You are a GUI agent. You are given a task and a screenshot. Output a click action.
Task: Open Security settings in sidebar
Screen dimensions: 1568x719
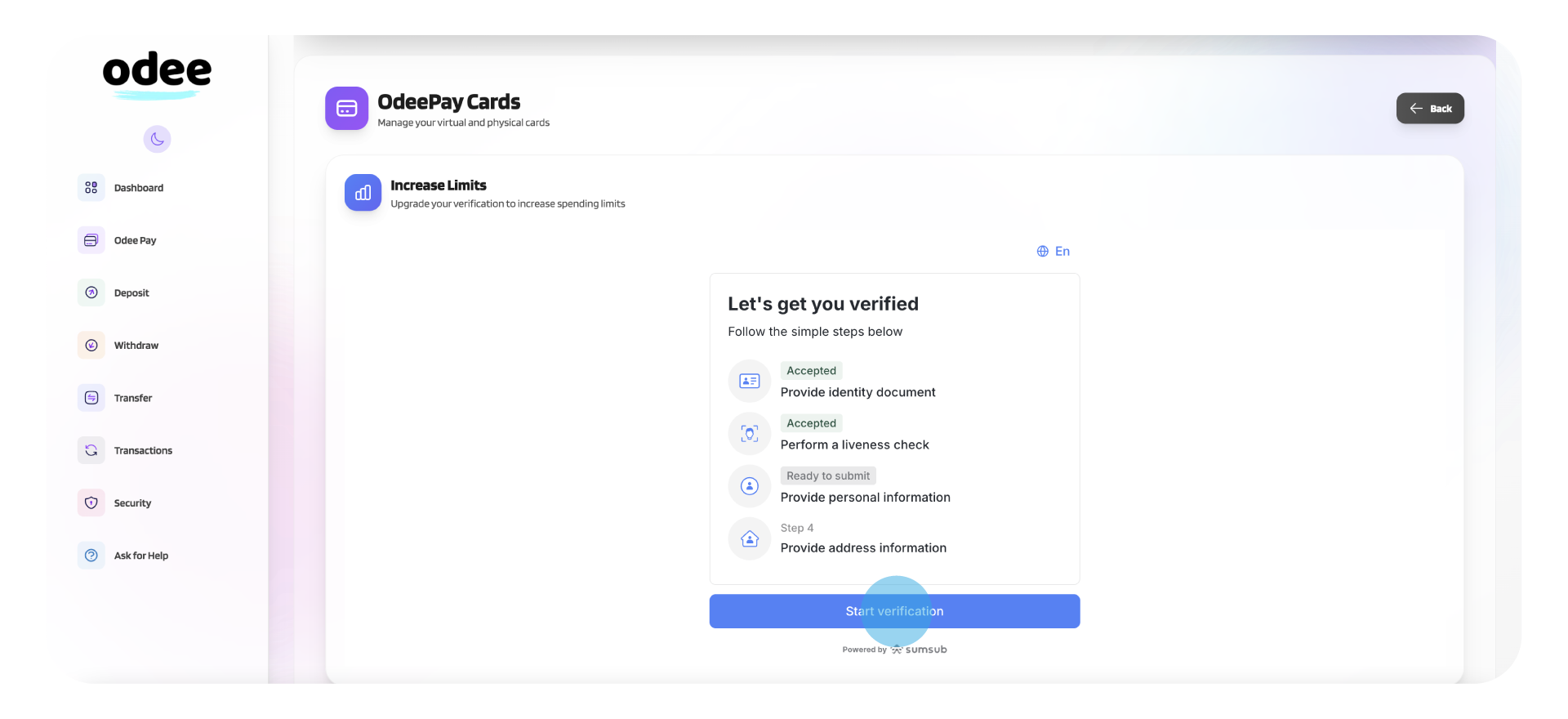click(132, 503)
